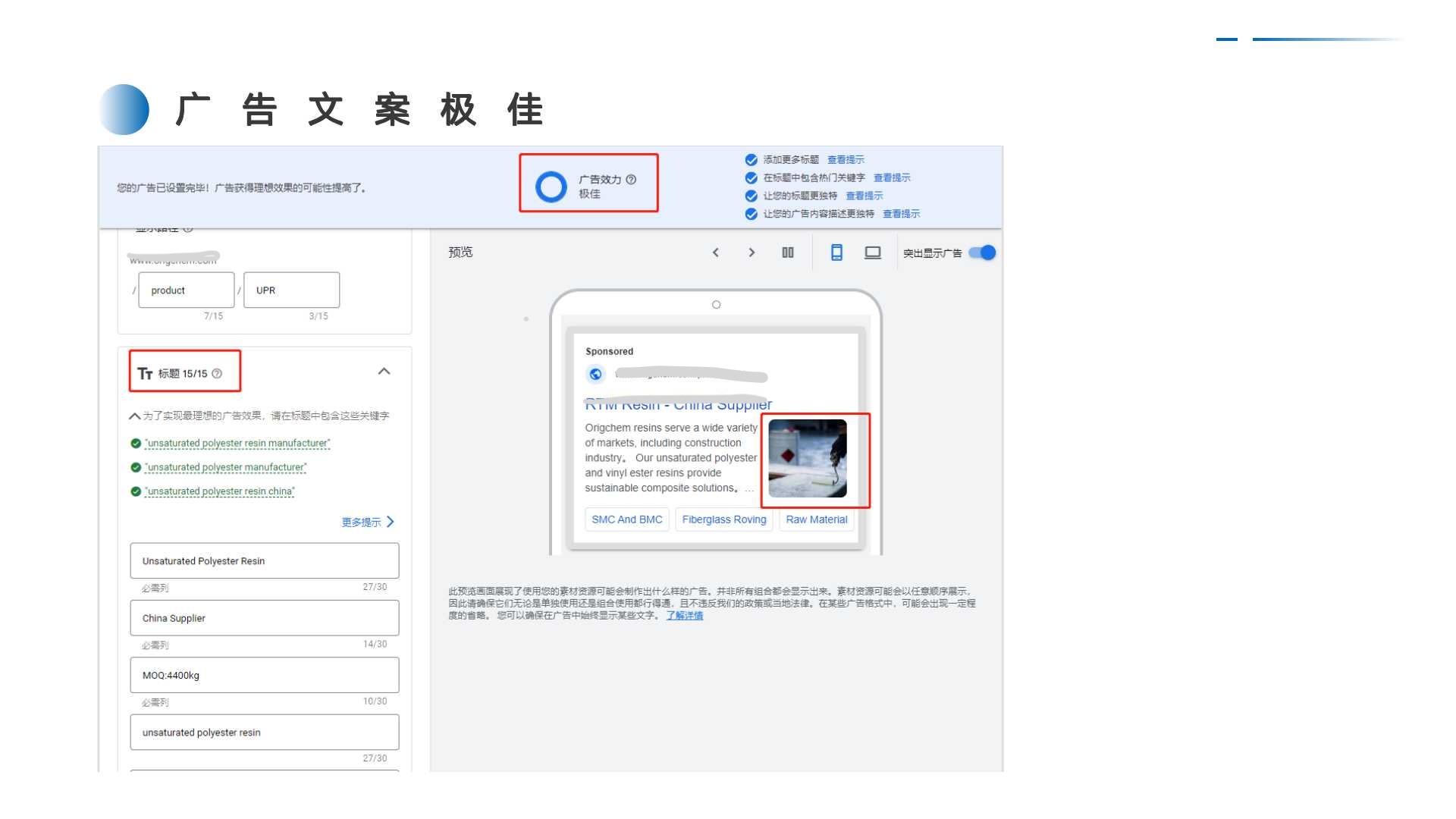The width and height of the screenshot is (1456, 819).
Task: Select the Fiberglass Roving sitelink
Action: [723, 519]
